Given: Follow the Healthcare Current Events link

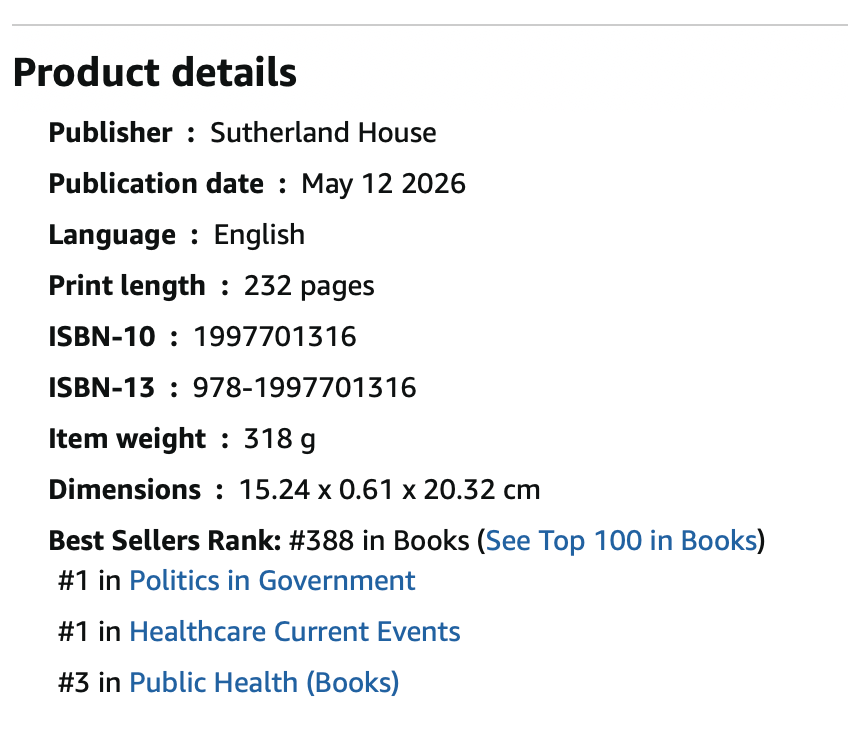Looking at the screenshot, I should click(295, 631).
